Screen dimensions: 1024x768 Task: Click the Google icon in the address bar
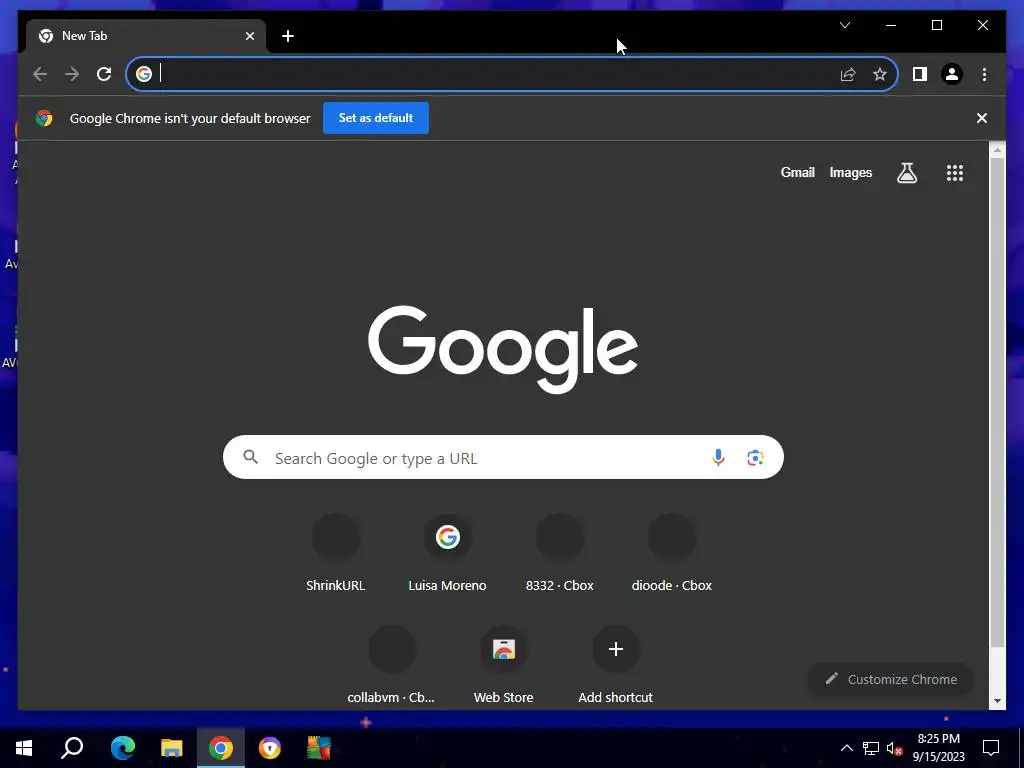coord(144,74)
